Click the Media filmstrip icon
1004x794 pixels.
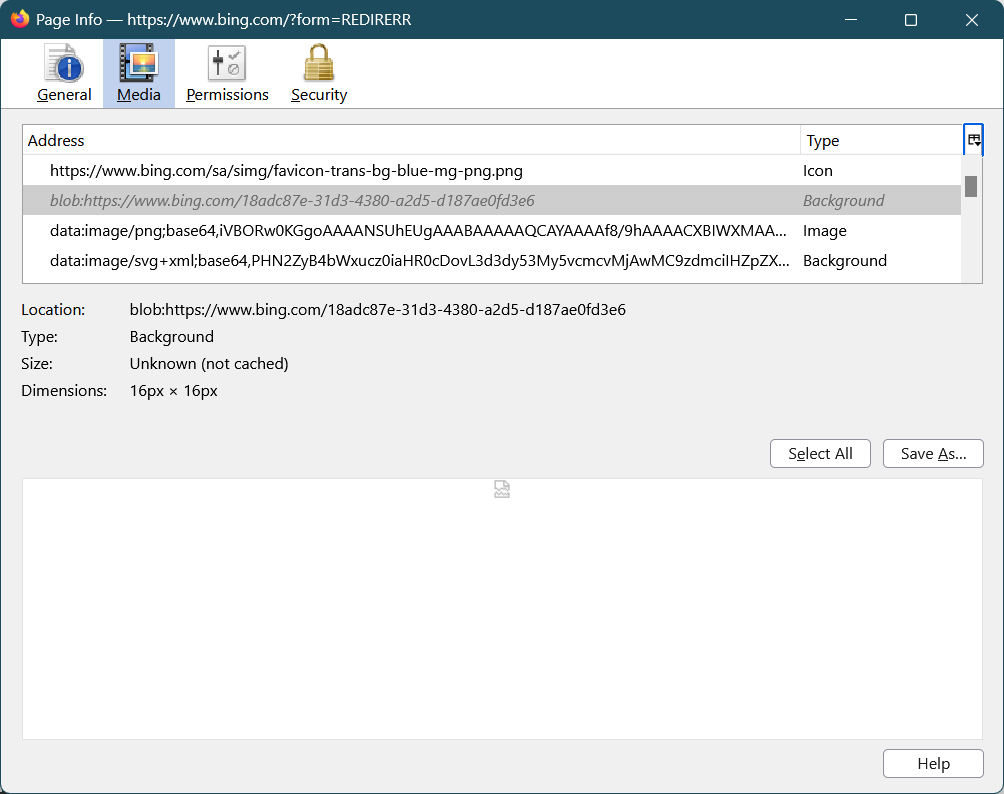coord(138,63)
